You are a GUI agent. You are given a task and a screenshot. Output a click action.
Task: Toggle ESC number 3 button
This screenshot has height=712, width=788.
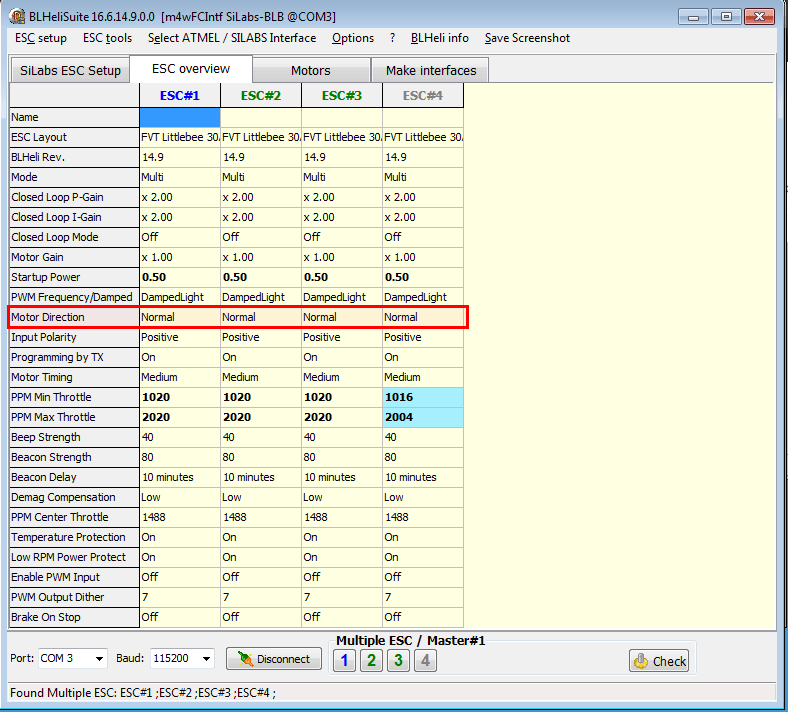click(x=398, y=660)
